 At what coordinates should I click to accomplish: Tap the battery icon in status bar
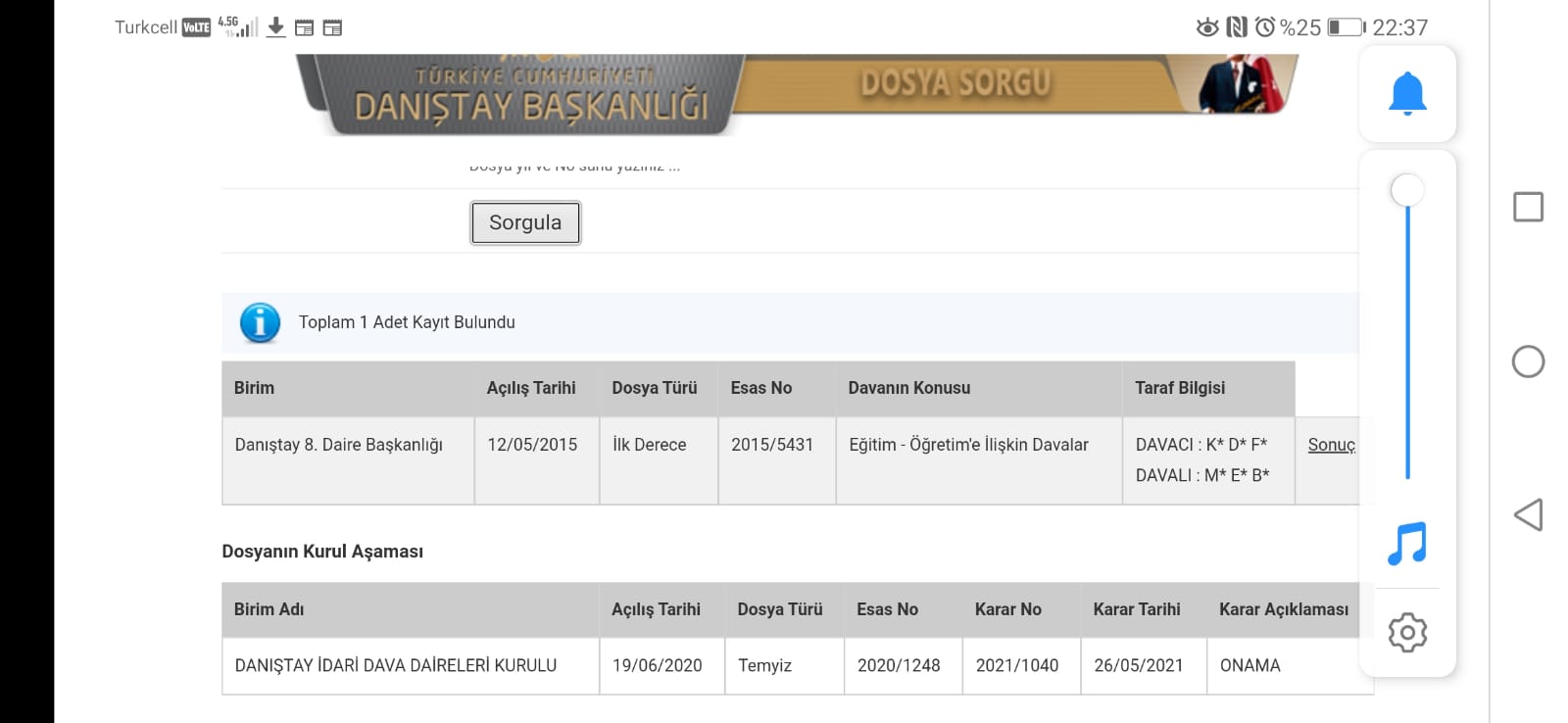pyautogui.click(x=1347, y=27)
